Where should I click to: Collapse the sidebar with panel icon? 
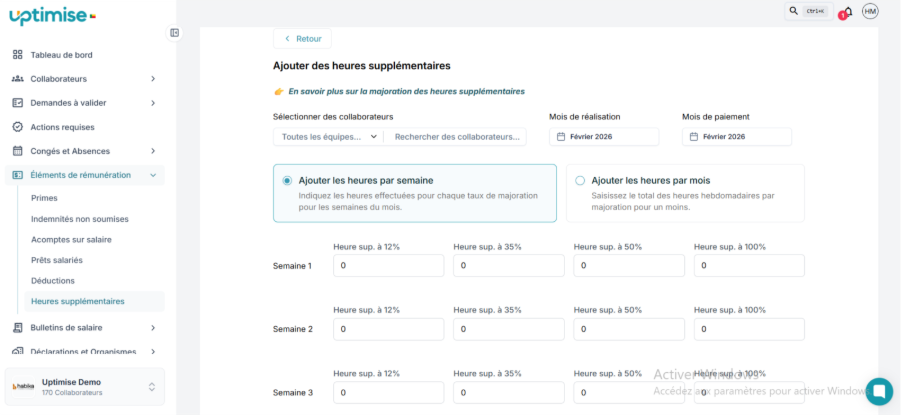point(175,32)
